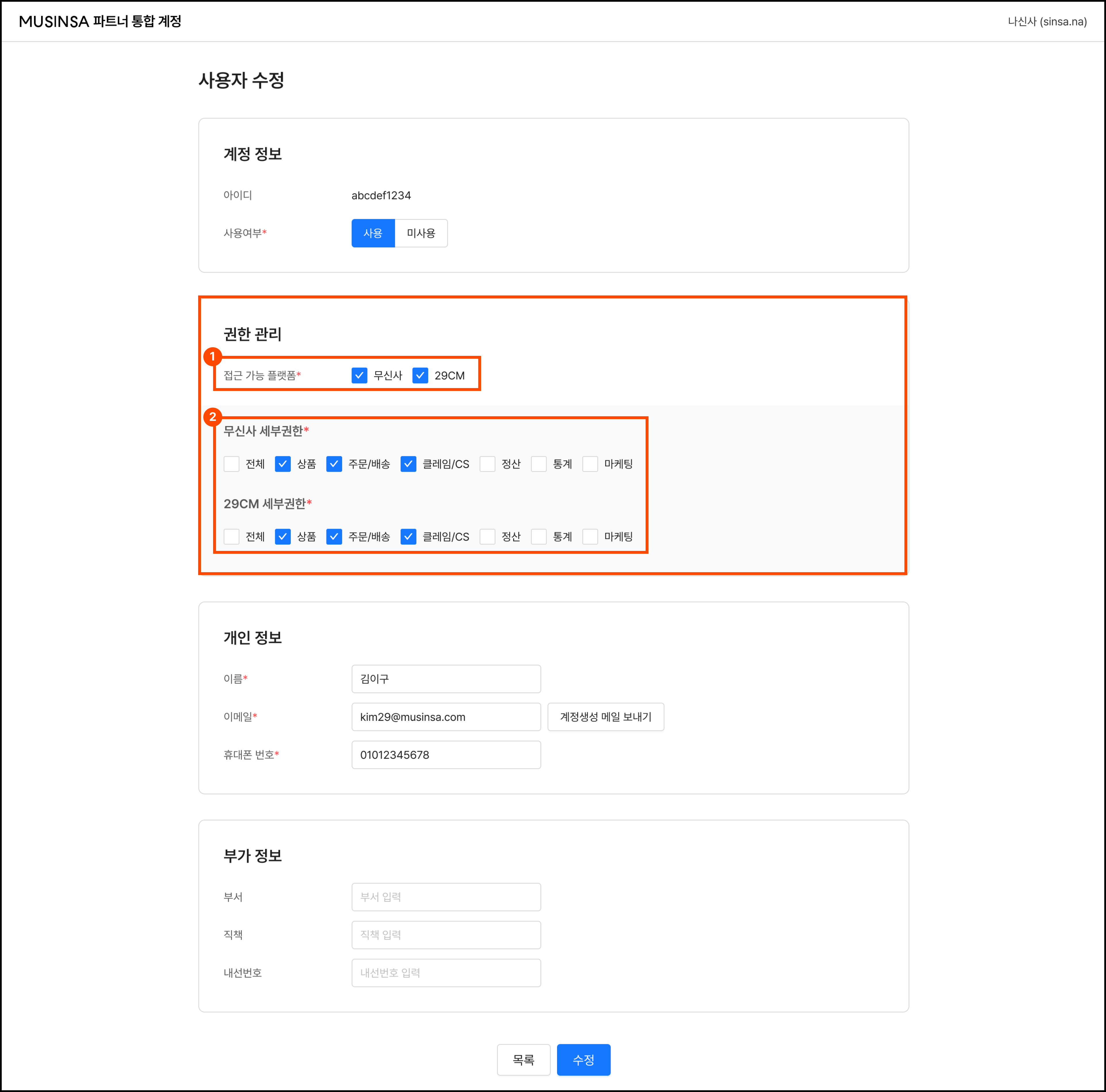Uncheck 29CM platform access checkbox

tap(420, 376)
